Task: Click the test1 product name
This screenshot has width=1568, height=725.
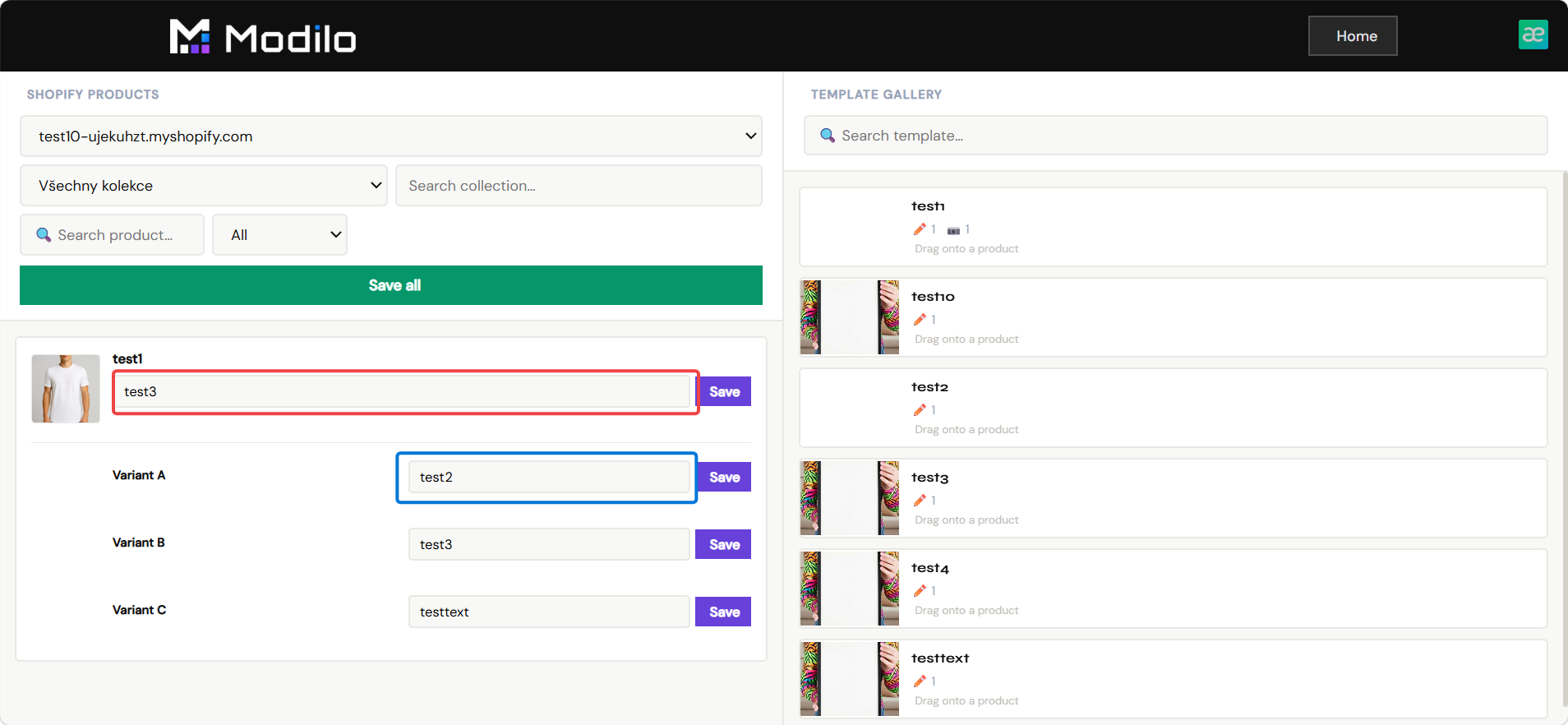Action: (x=127, y=359)
